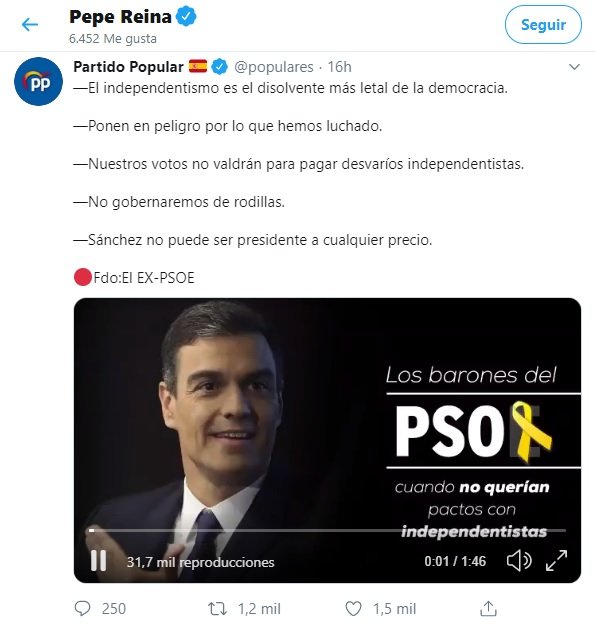The height and width of the screenshot is (626, 596).
Task: Click the 16h tweet timestamp
Action: [x=339, y=67]
